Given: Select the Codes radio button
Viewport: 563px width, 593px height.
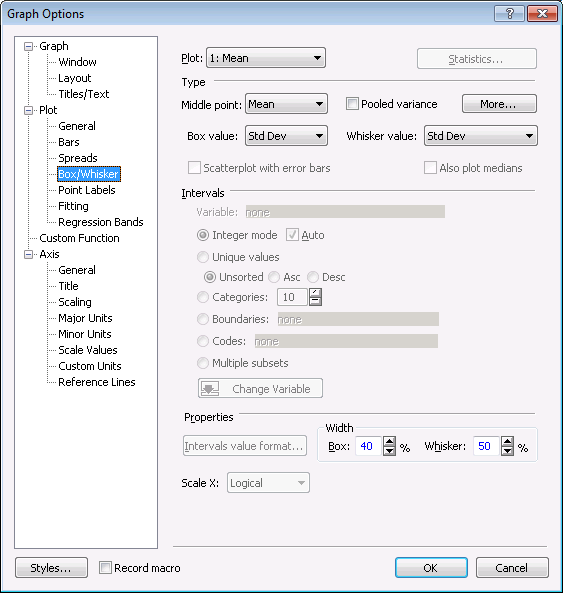Looking at the screenshot, I should pyautogui.click(x=203, y=341).
